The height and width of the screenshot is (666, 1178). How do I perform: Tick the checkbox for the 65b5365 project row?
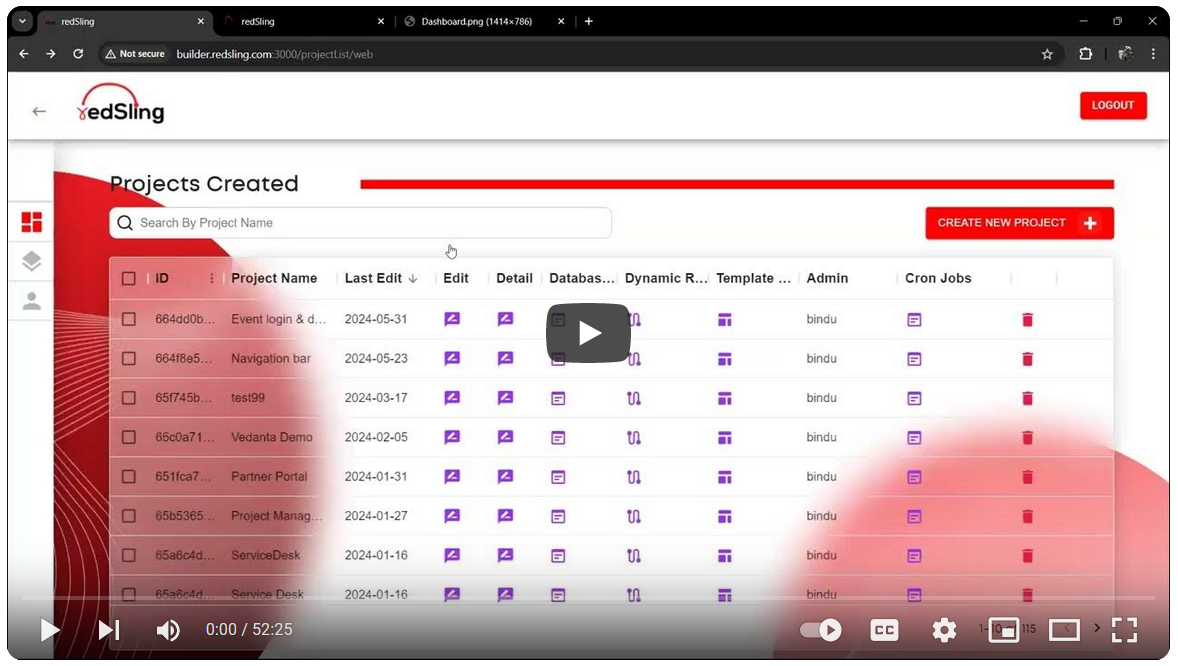[128, 516]
